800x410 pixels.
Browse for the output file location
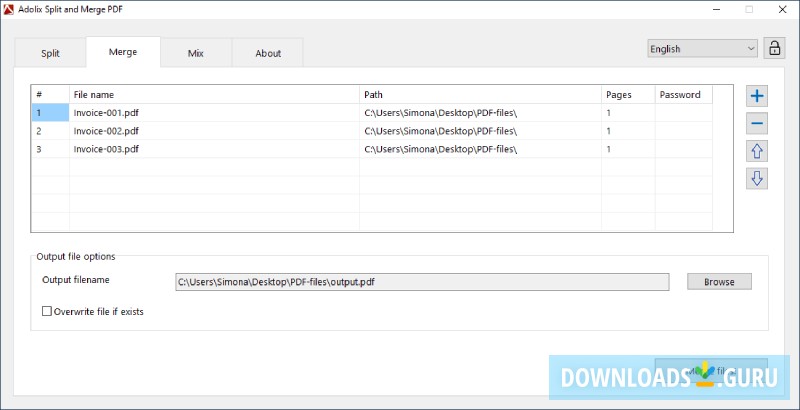point(719,281)
